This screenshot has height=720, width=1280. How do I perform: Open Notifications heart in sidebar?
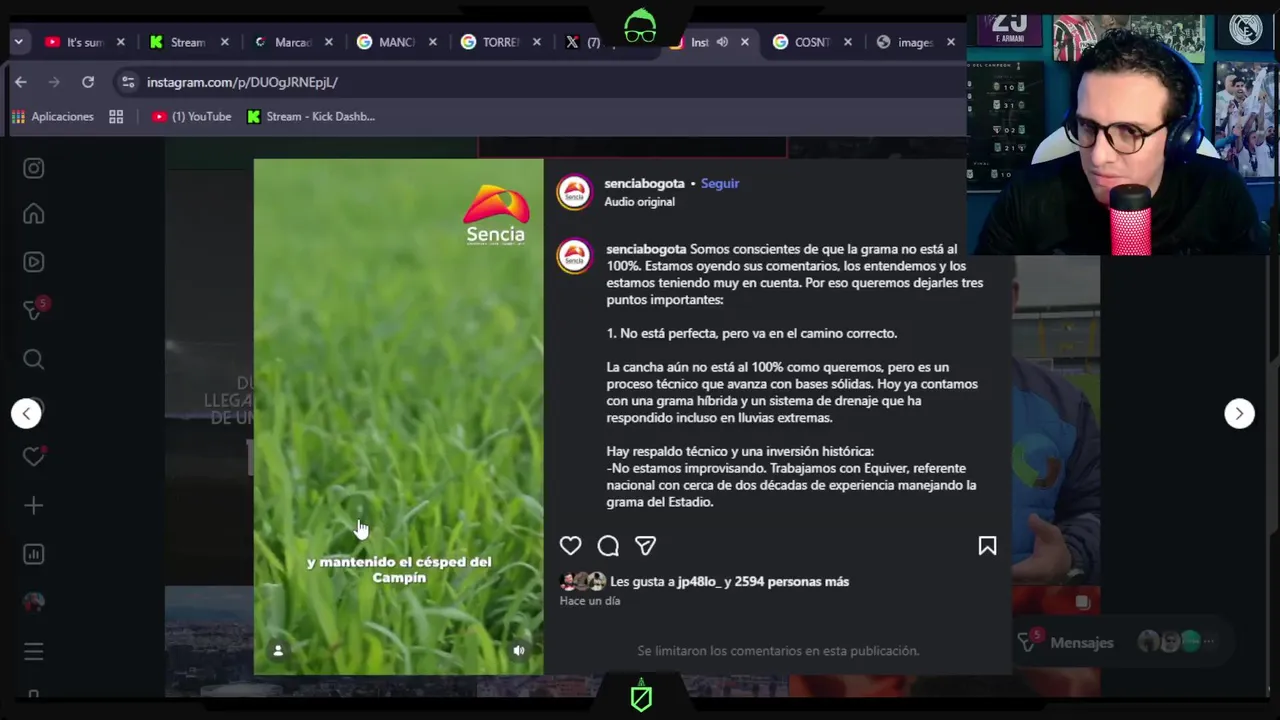[33, 456]
